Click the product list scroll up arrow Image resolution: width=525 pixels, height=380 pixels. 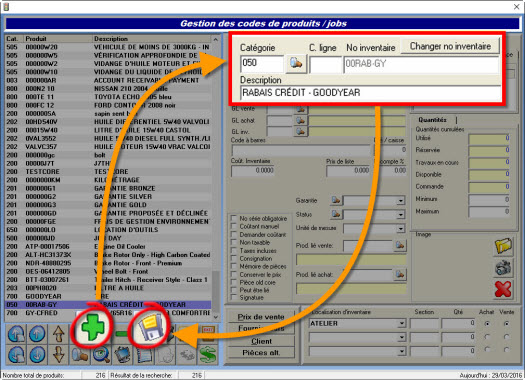point(216,40)
